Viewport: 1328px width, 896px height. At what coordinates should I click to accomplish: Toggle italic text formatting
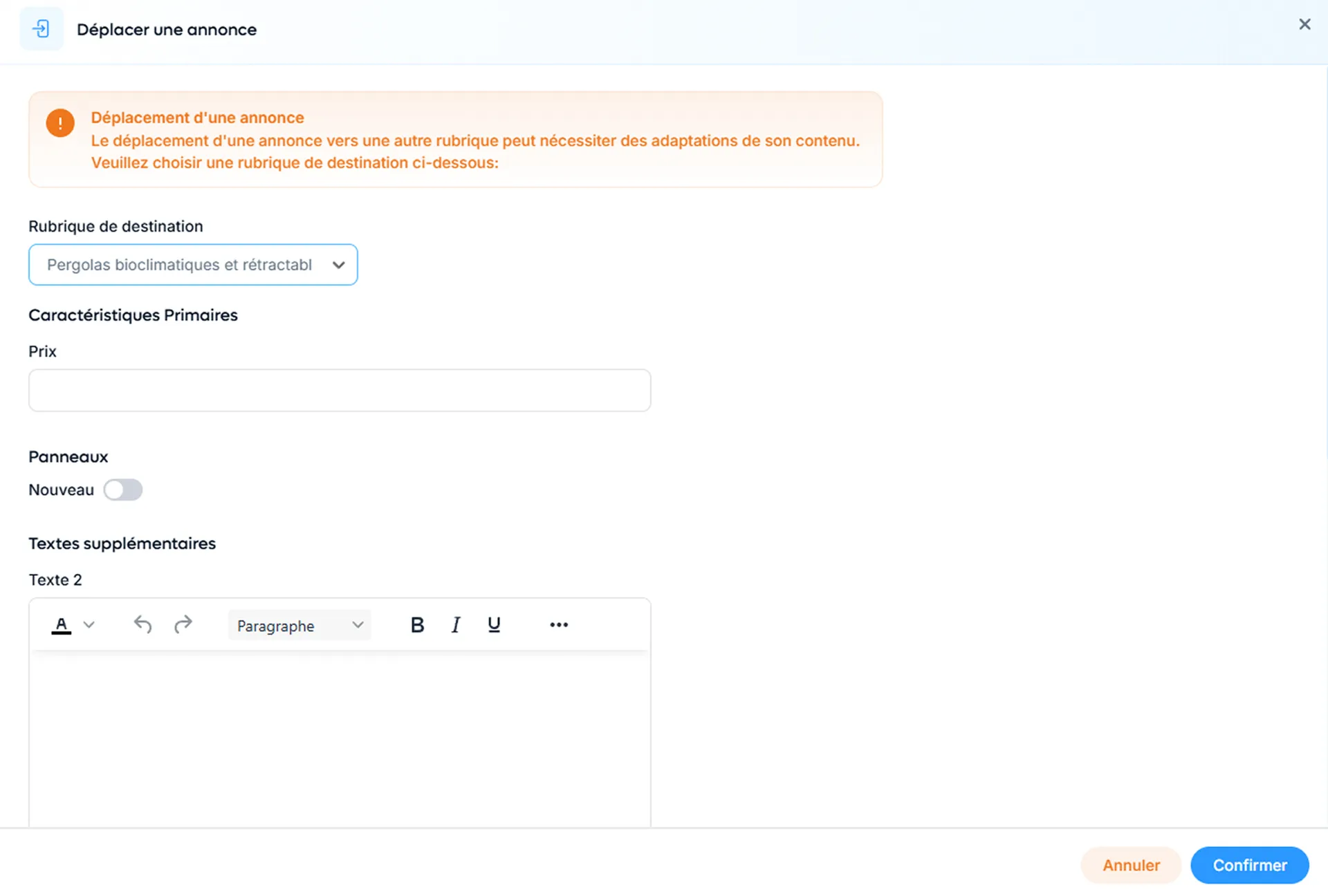coord(456,625)
